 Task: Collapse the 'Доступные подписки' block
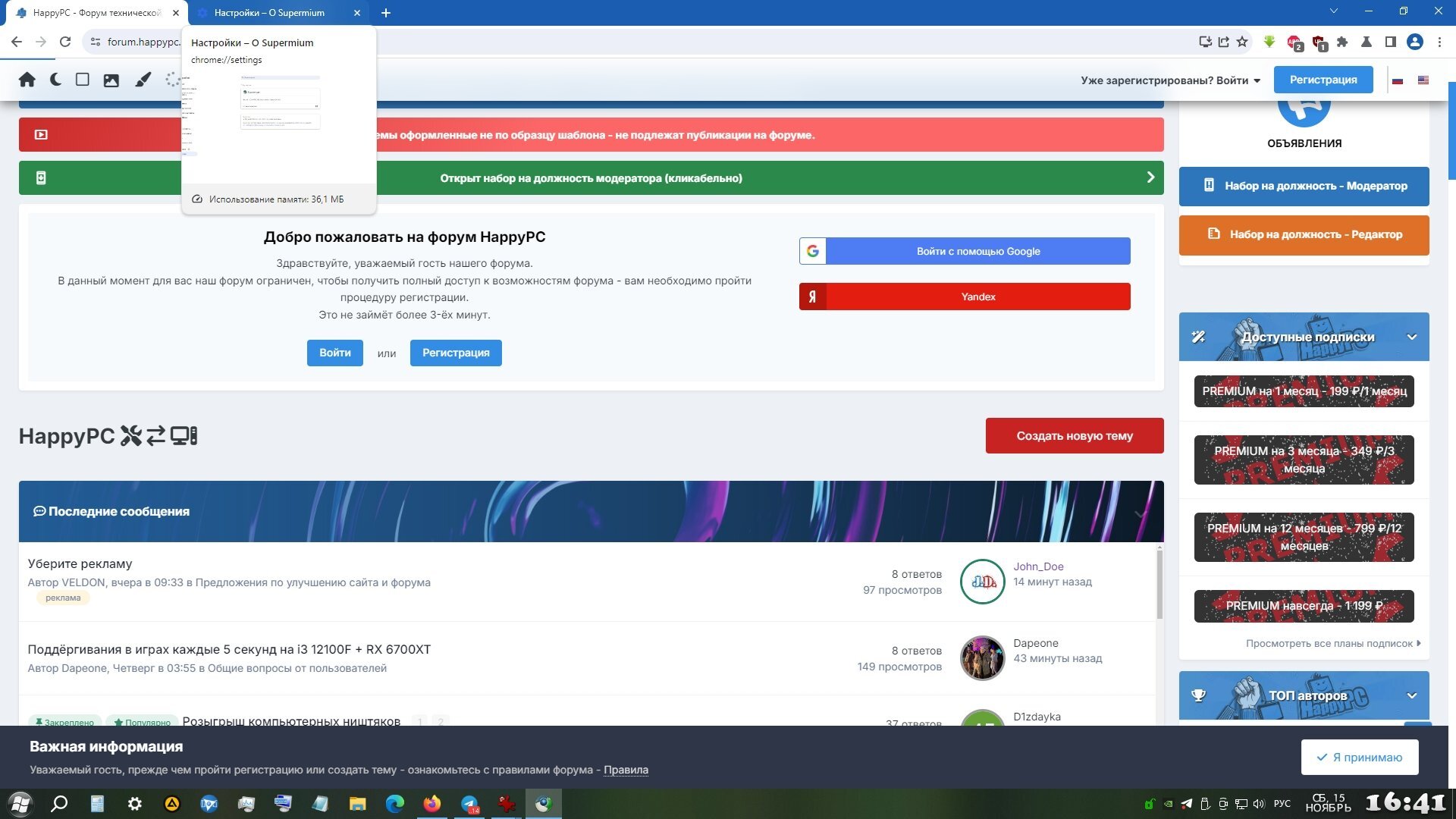pyautogui.click(x=1411, y=337)
